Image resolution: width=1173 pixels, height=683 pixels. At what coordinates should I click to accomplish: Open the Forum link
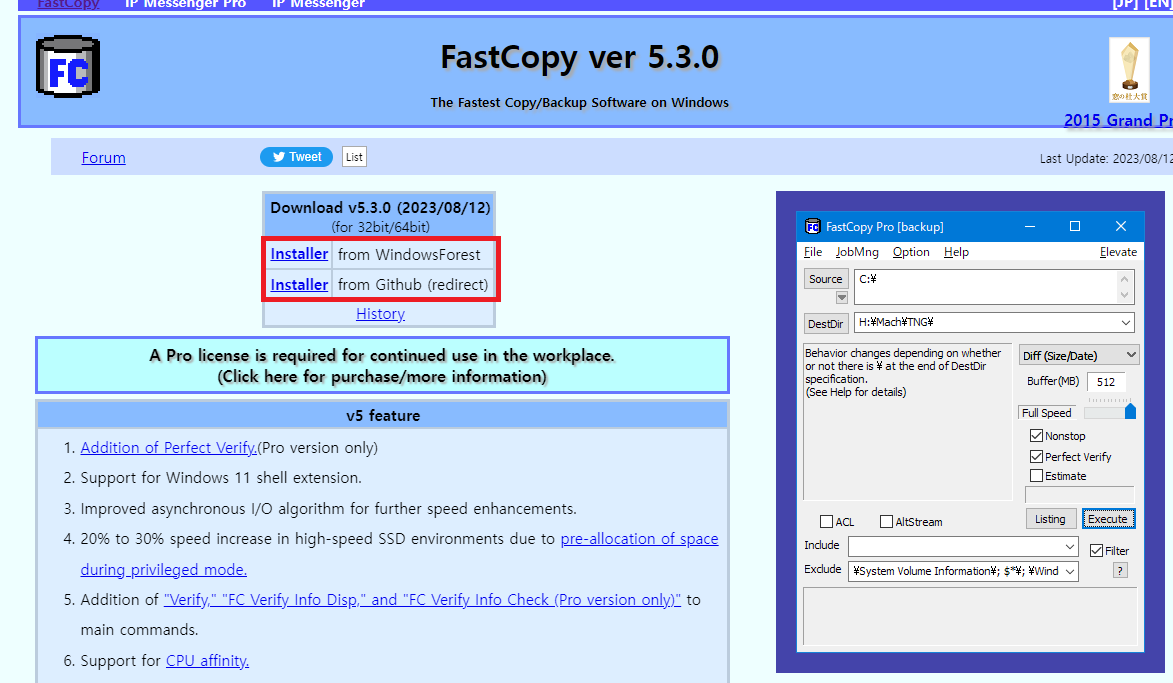pyautogui.click(x=103, y=158)
